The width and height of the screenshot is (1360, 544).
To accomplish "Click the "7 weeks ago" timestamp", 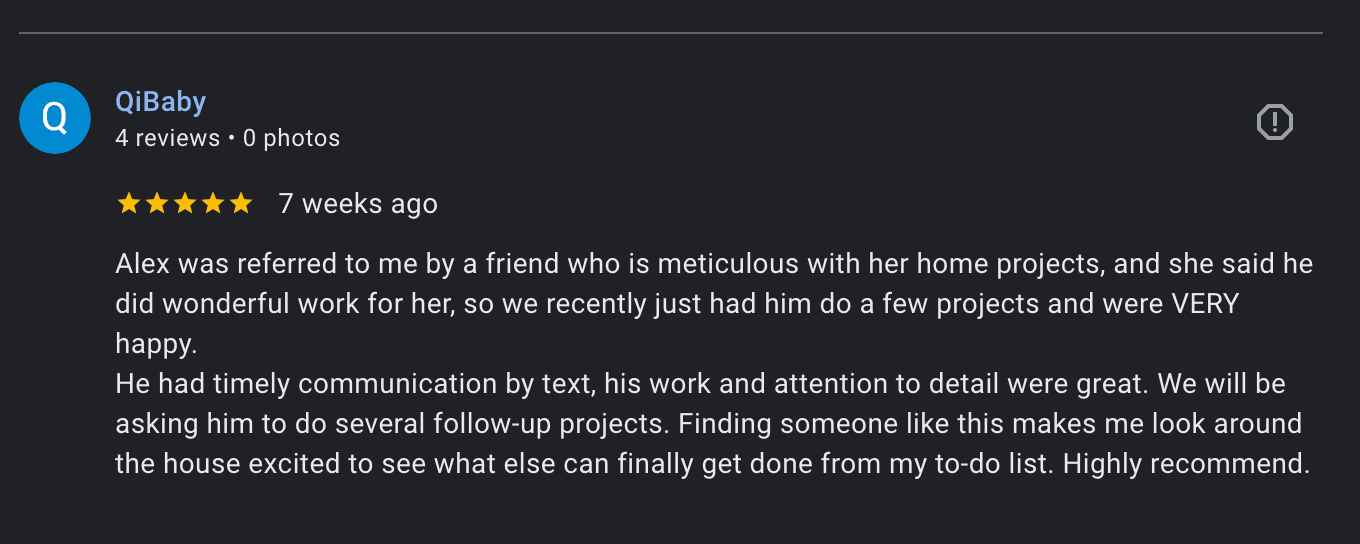I will tap(358, 204).
